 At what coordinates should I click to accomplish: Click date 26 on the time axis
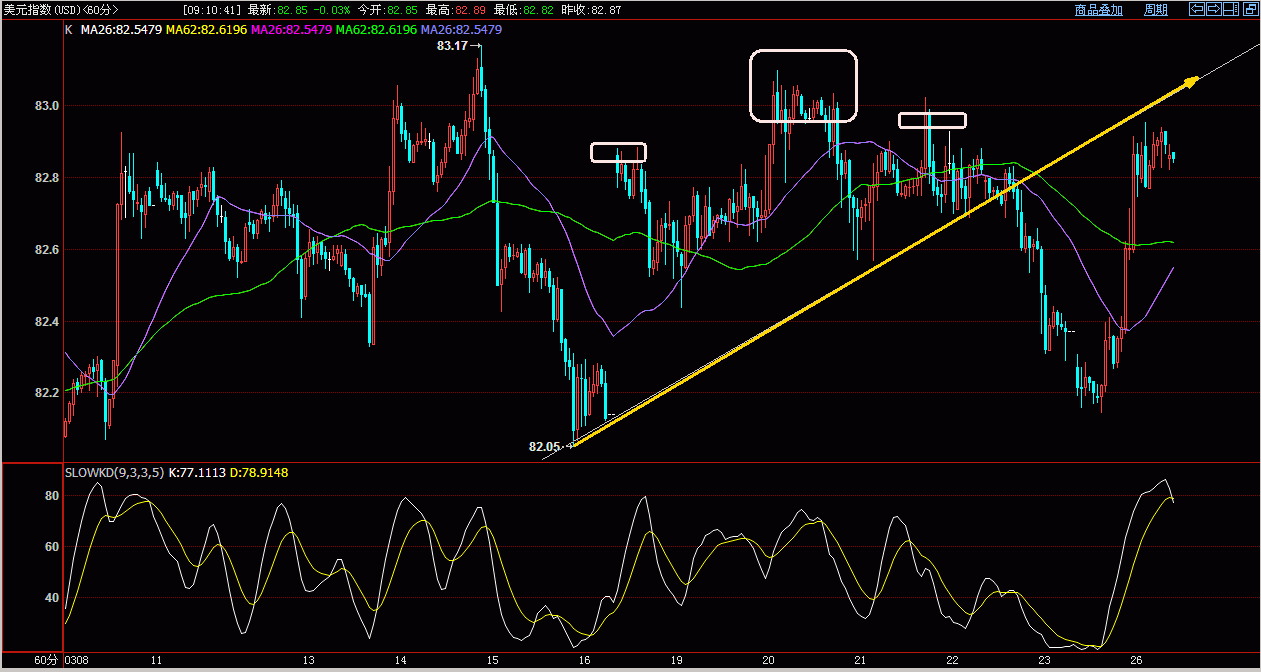[1137, 662]
